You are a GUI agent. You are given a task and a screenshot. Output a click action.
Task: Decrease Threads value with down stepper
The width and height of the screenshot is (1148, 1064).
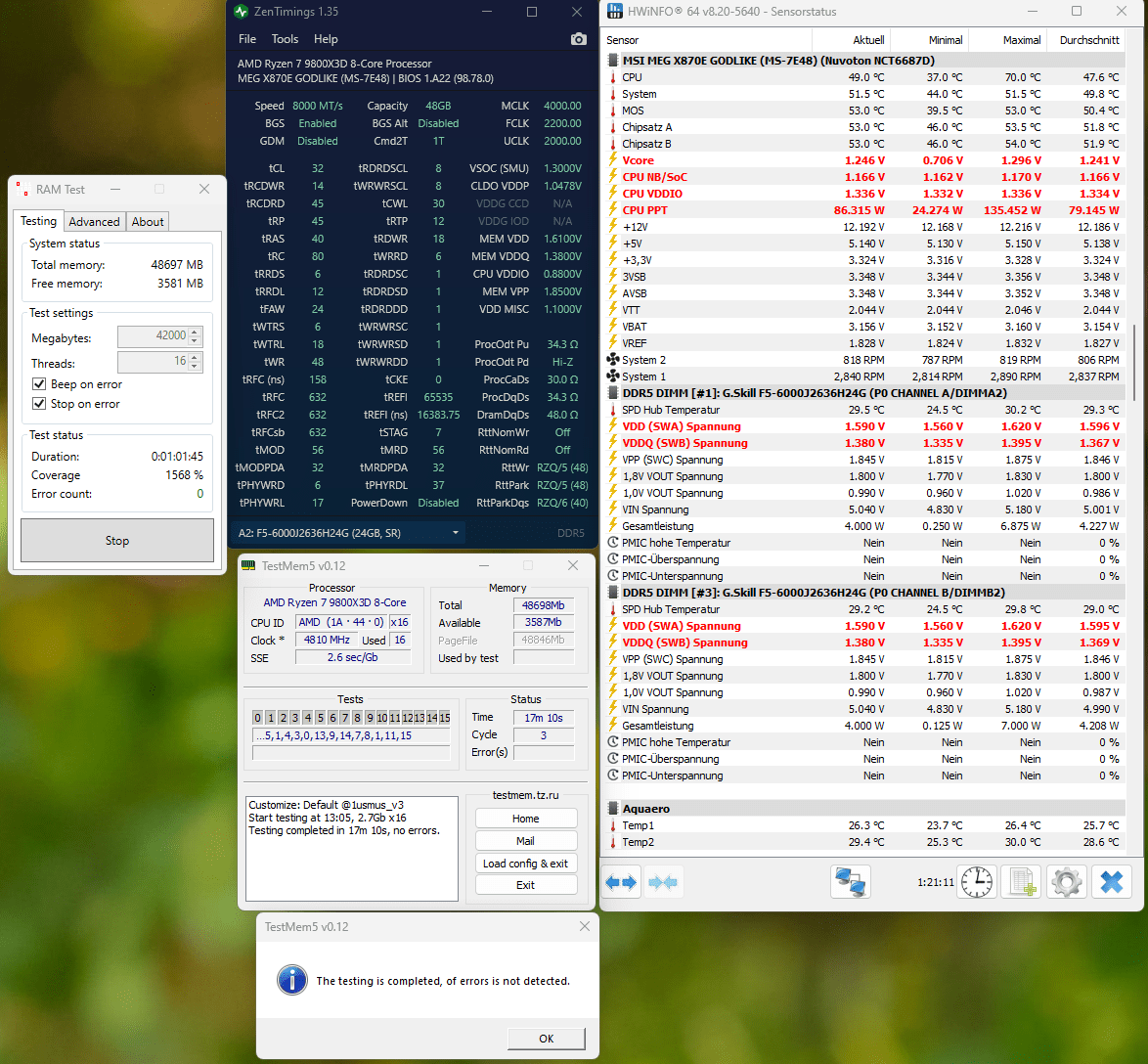pos(195,366)
